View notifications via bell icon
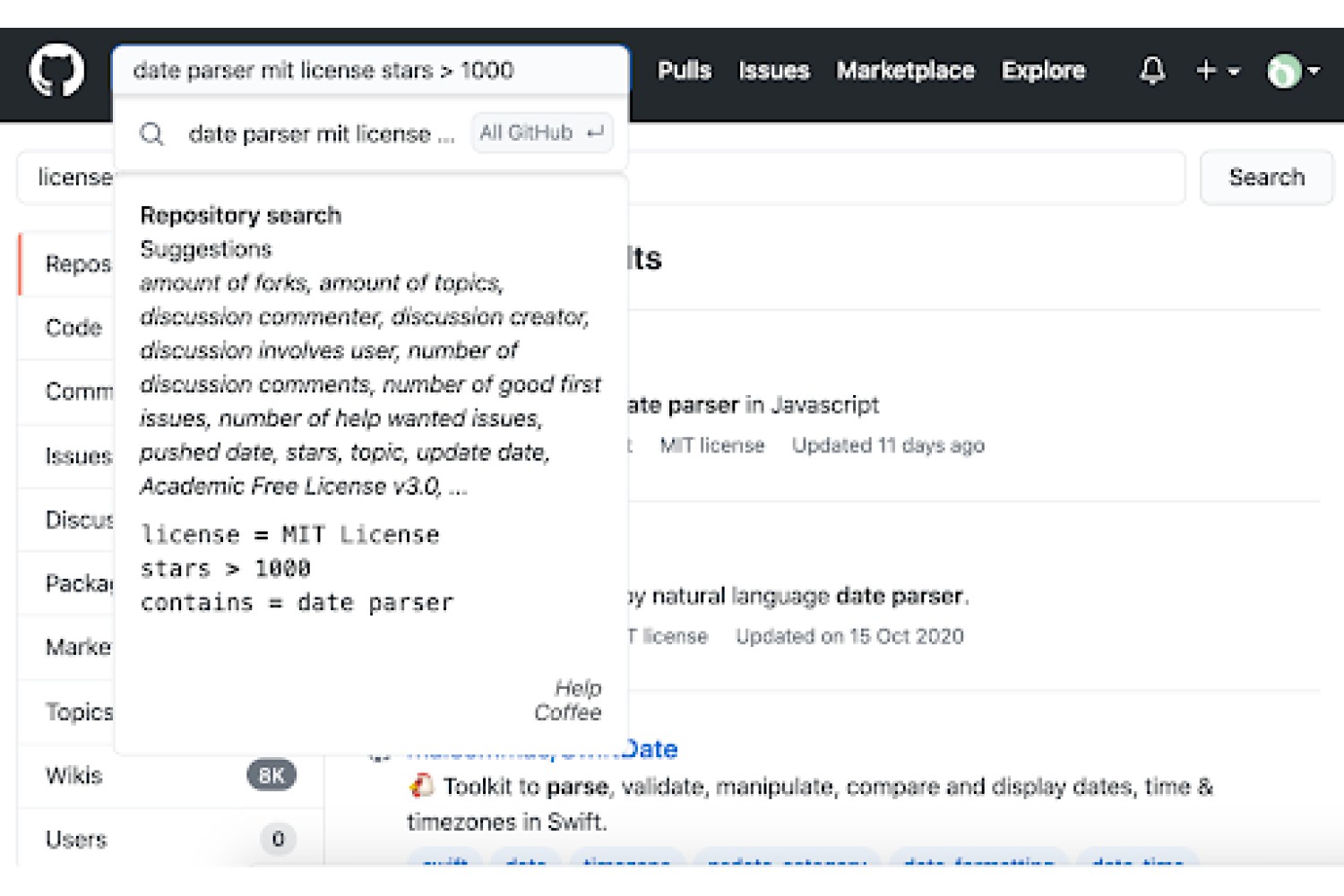 [1152, 70]
